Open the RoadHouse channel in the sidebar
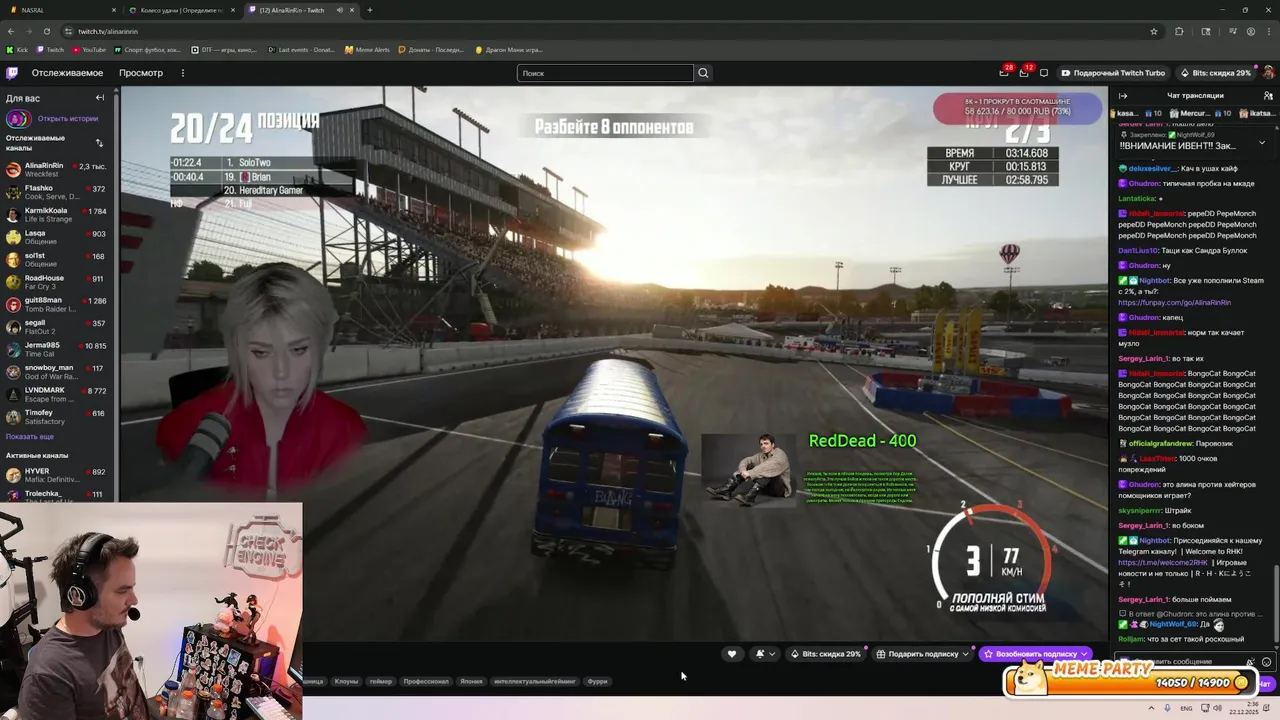 click(58, 282)
